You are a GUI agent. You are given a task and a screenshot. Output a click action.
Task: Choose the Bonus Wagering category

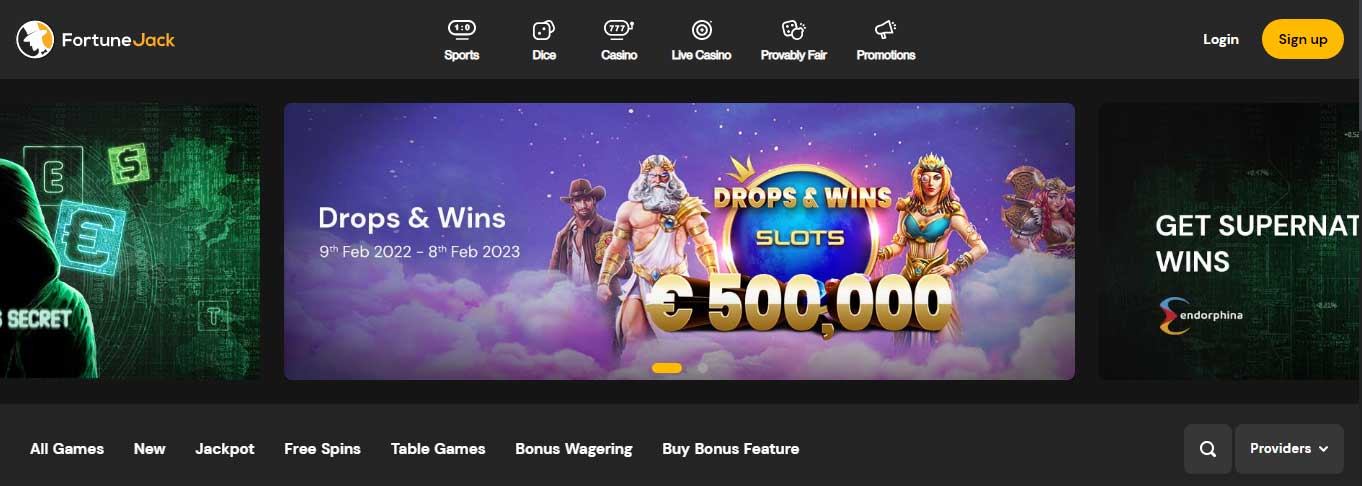(574, 449)
